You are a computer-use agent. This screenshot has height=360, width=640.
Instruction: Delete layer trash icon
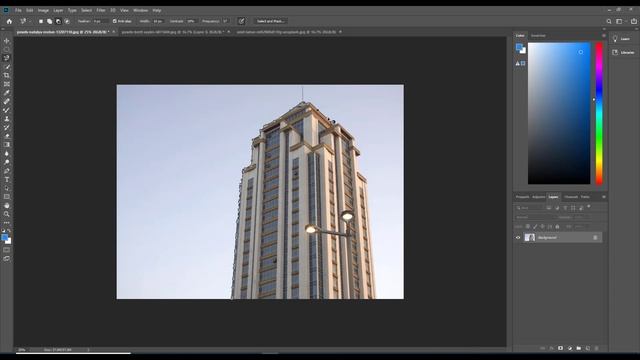(x=597, y=348)
